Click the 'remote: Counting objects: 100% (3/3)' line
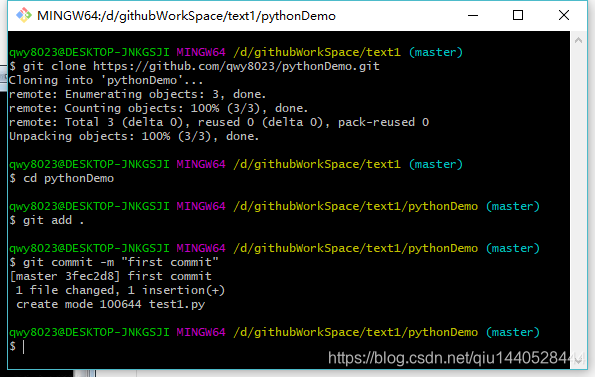Image resolution: width=595 pixels, height=377 pixels. (x=158, y=108)
